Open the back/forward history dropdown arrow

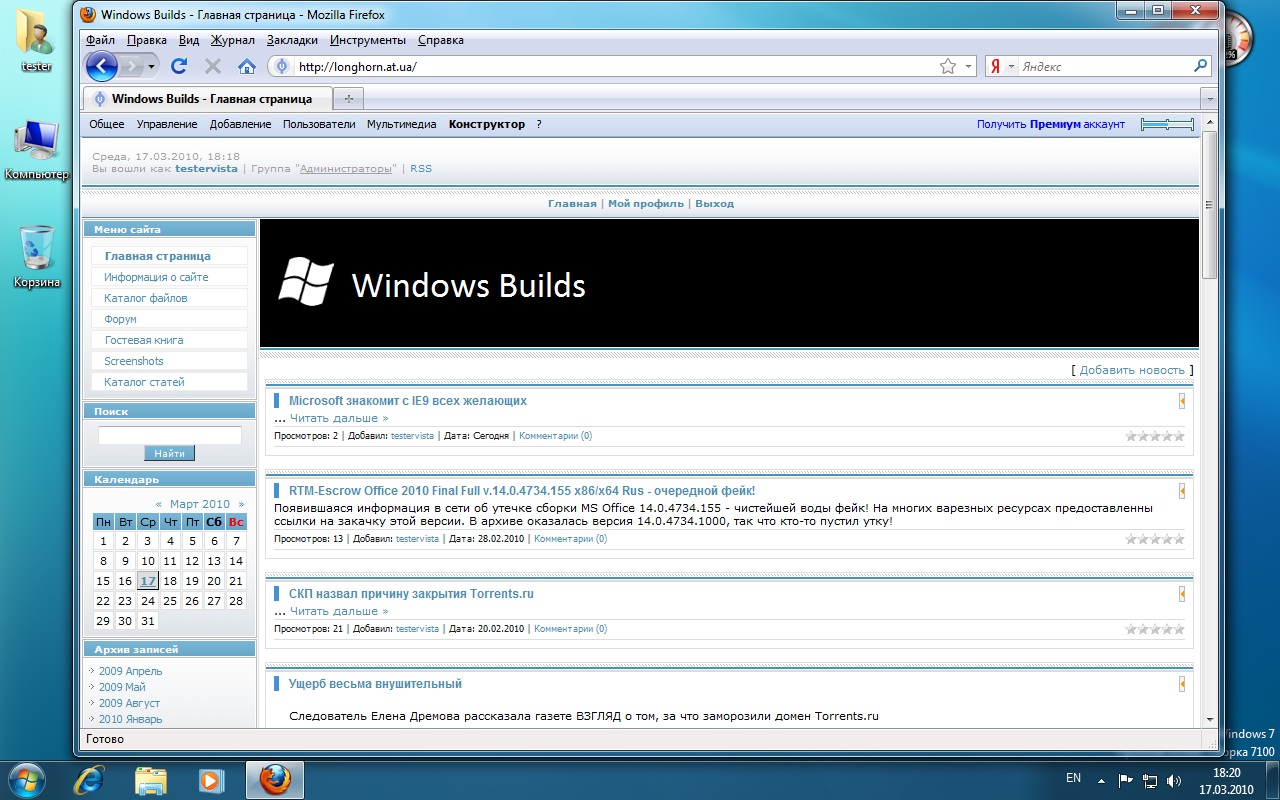click(152, 67)
